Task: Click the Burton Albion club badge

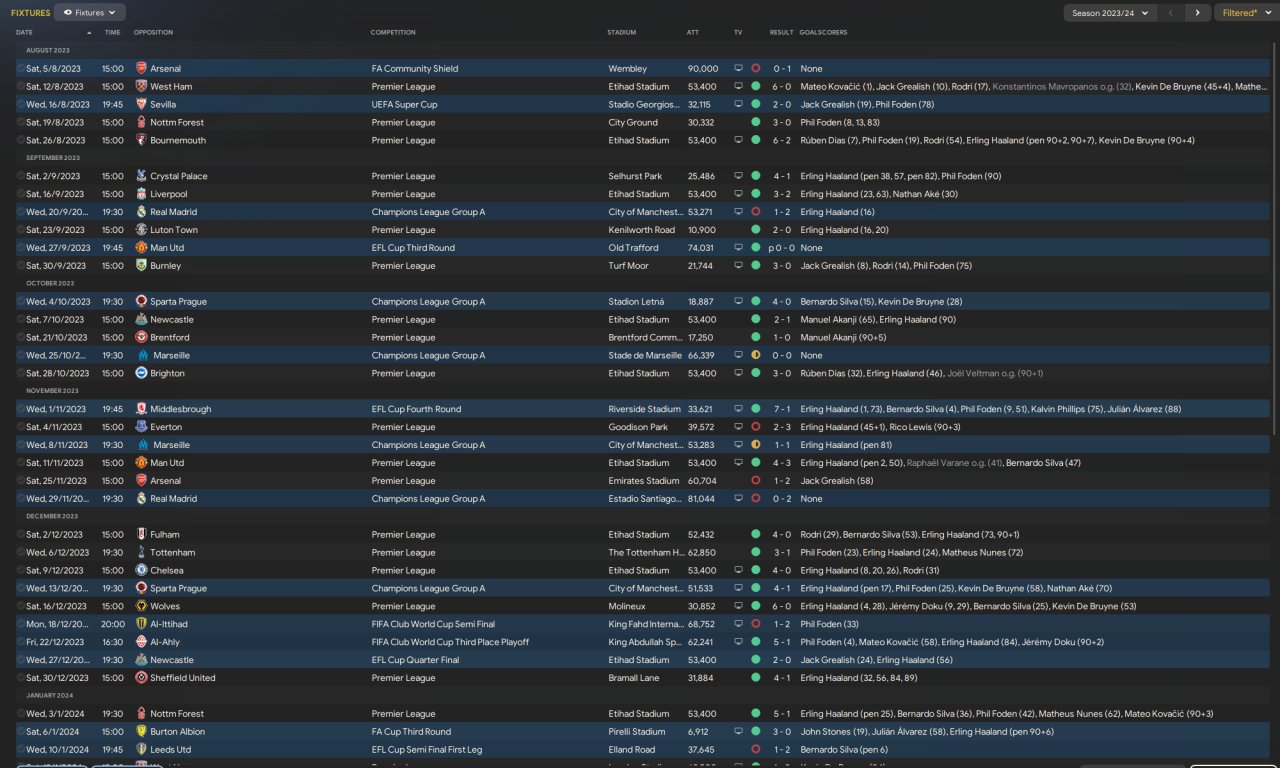Action: click(x=141, y=732)
